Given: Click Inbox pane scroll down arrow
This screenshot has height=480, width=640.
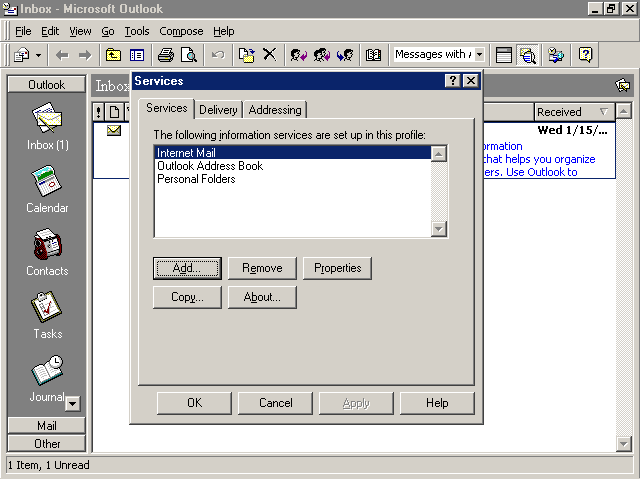Looking at the screenshot, I should click(624, 443).
